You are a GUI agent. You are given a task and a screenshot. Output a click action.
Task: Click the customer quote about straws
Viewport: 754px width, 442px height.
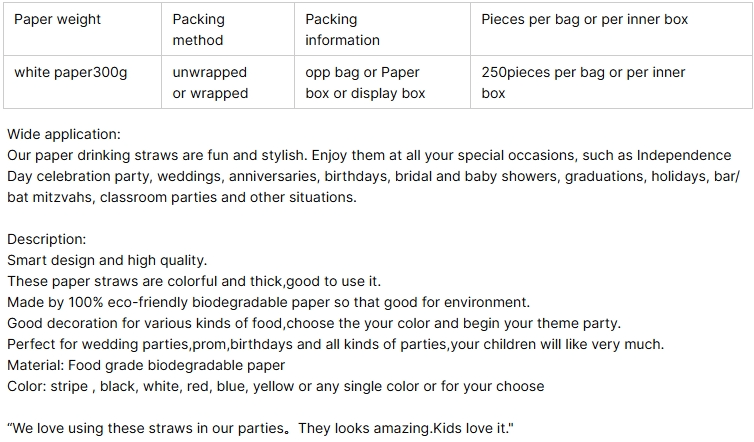coord(260,428)
